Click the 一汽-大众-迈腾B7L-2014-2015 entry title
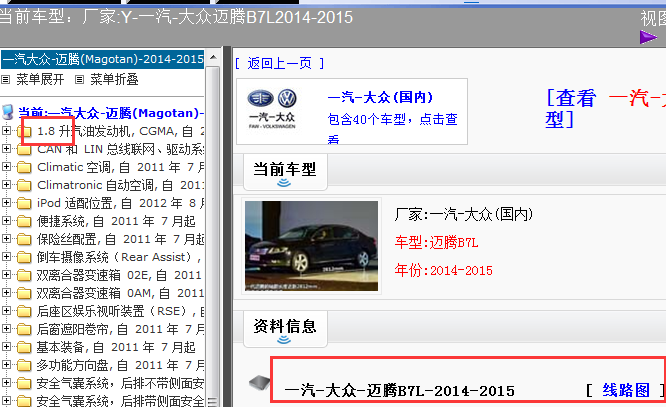The image size is (666, 407). [x=399, y=390]
